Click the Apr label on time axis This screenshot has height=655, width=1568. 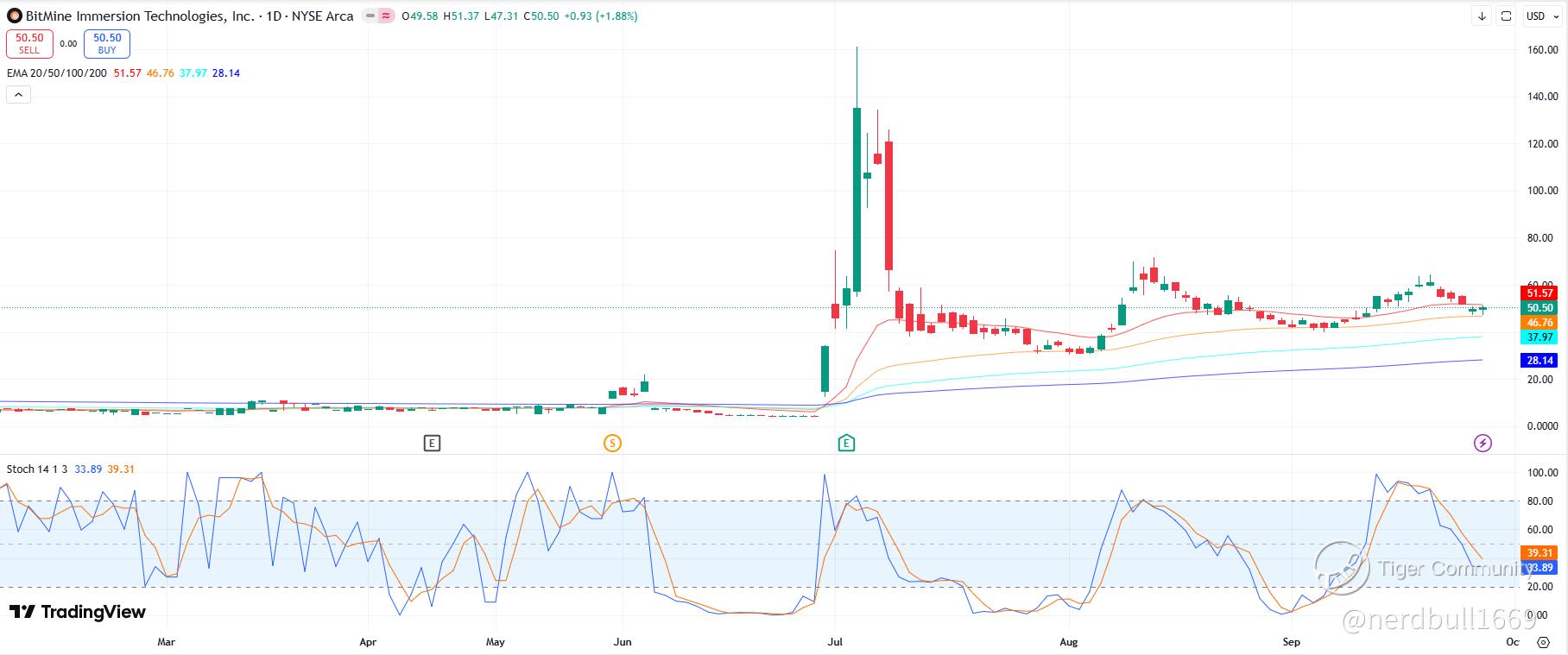368,642
